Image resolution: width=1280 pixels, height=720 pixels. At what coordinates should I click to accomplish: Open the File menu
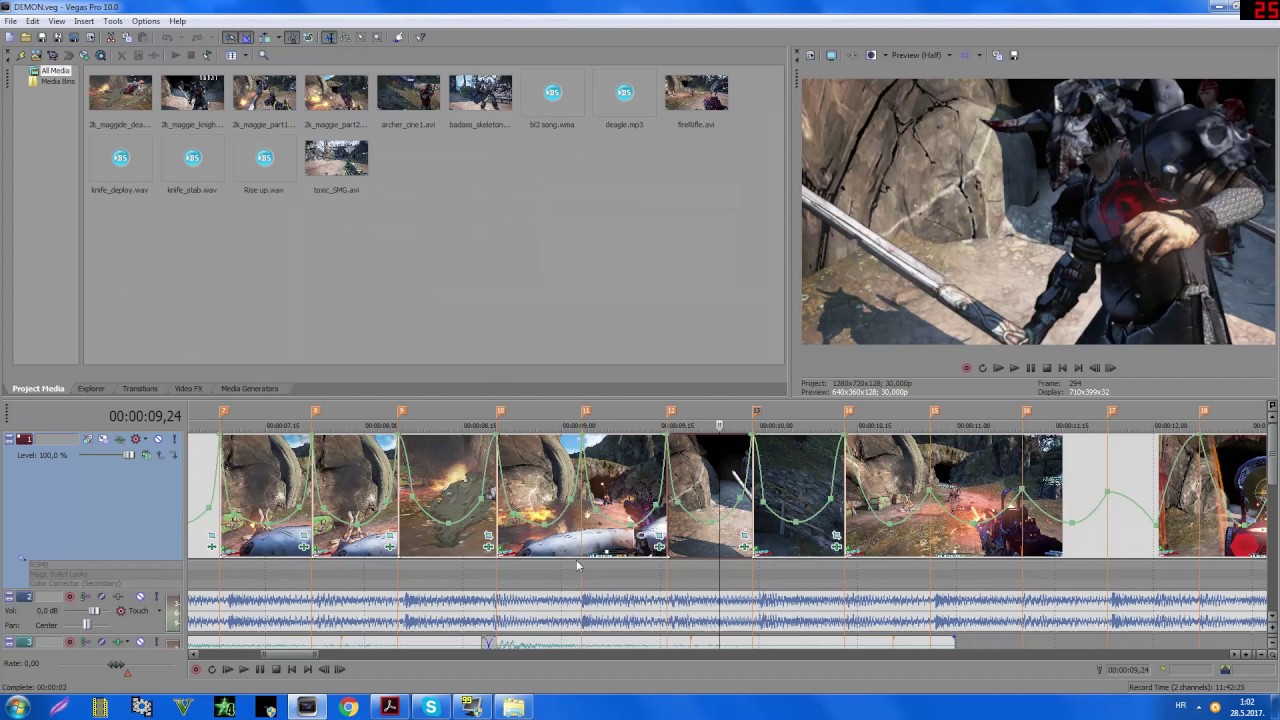10,21
